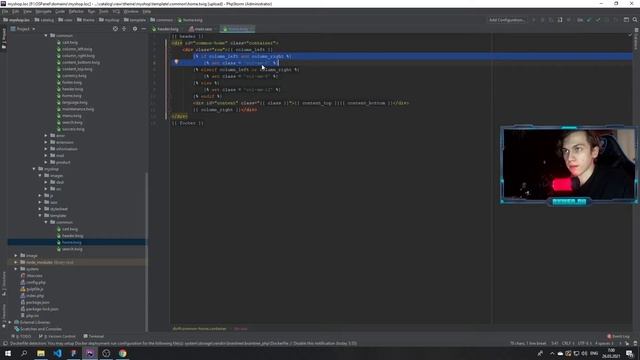Open Google Chrome from the taskbar
Image resolution: width=640 pixels, height=360 pixels.
pyautogui.click(x=122, y=353)
